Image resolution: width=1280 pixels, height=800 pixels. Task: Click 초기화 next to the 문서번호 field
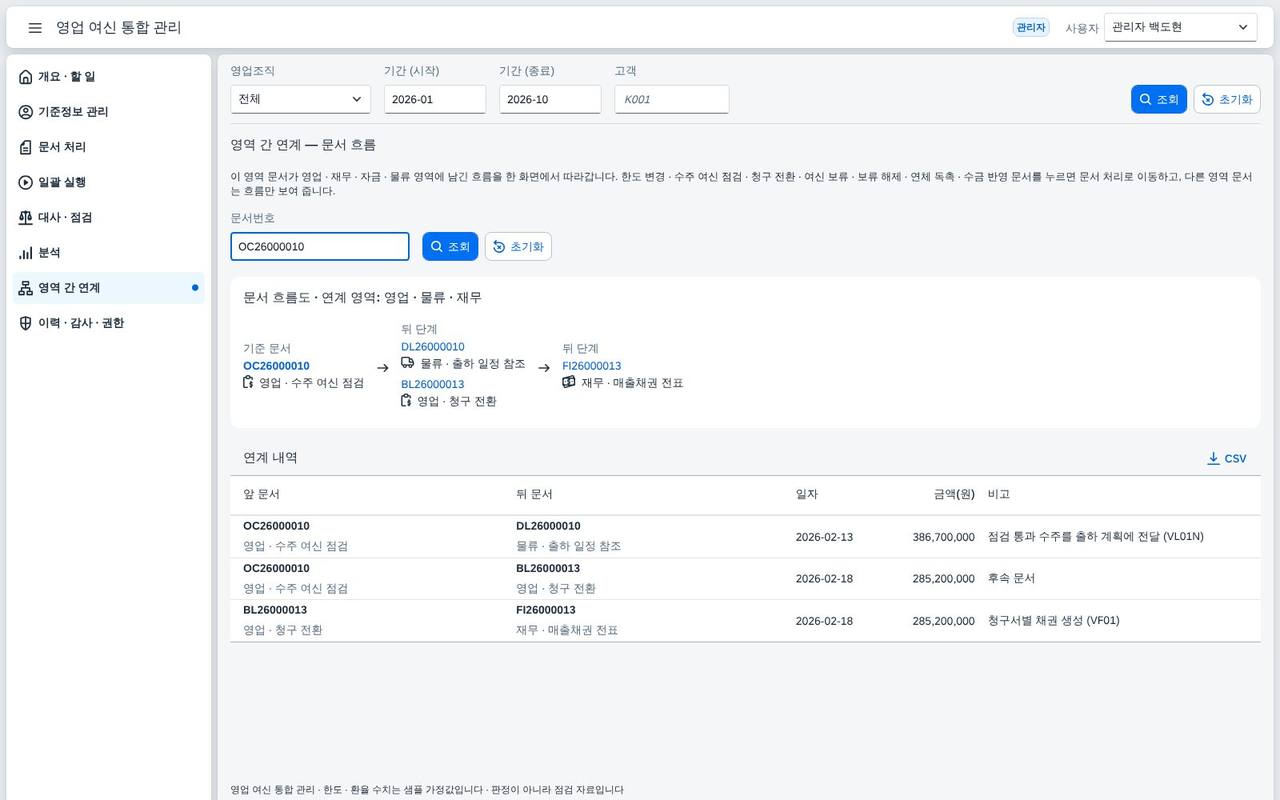[x=518, y=246]
